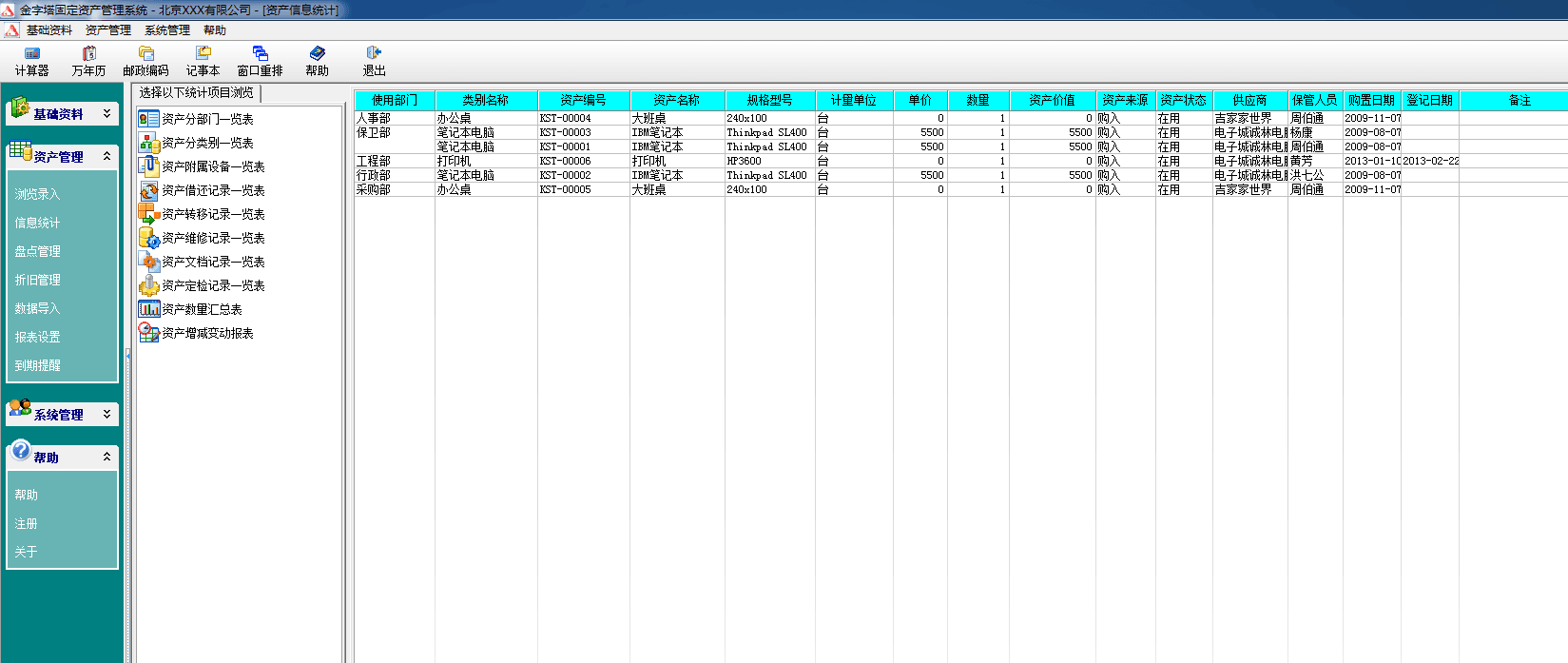The height and width of the screenshot is (663, 1568).
Task: Click the 资产价值 column header
Action: pyautogui.click(x=1053, y=100)
